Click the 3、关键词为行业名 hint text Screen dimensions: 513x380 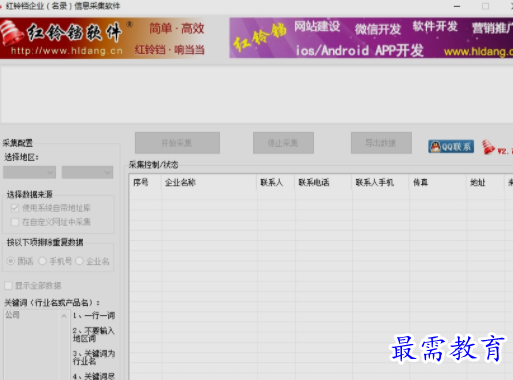click(94, 357)
